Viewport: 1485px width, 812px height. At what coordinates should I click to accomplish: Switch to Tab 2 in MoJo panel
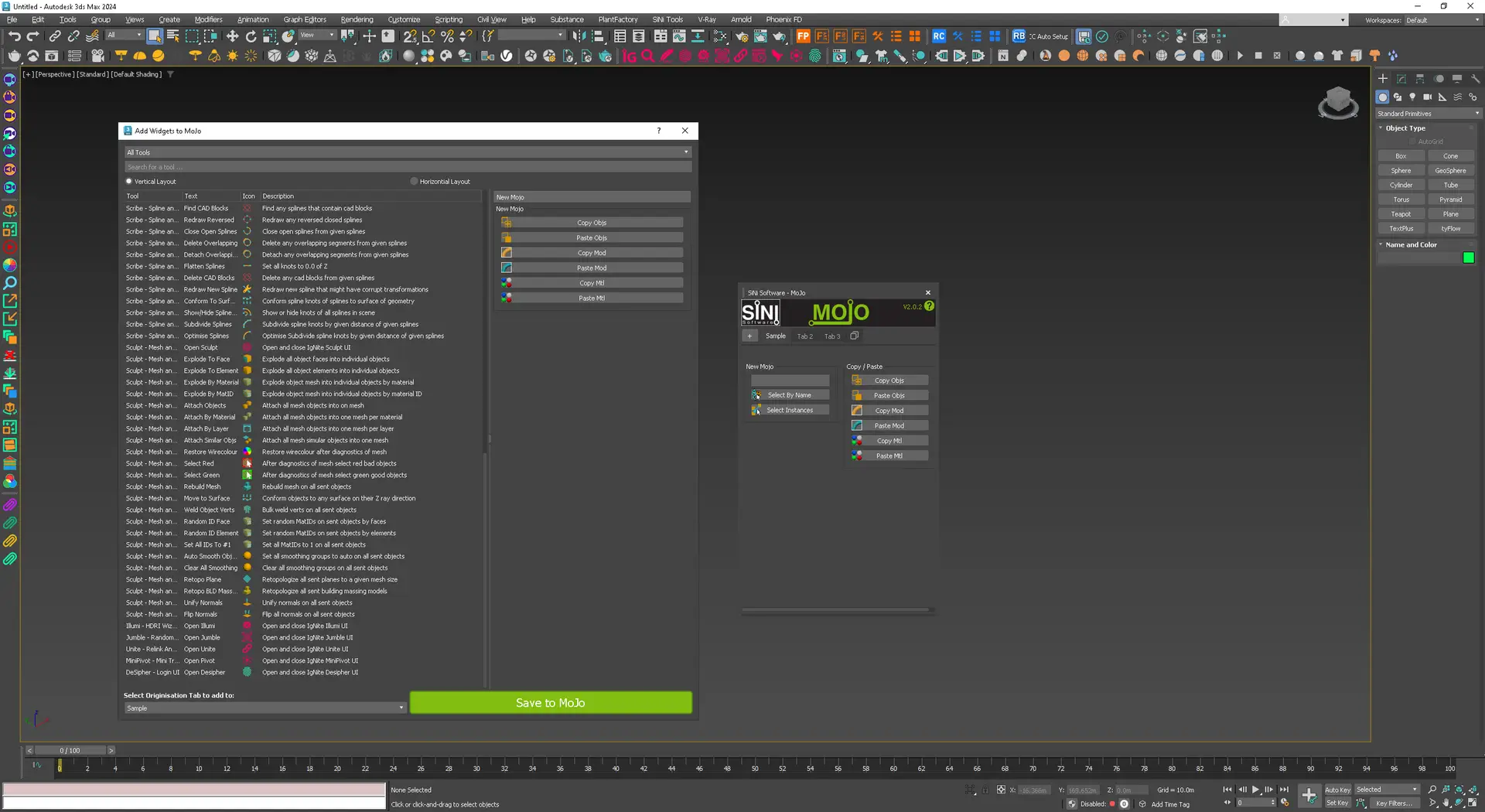[804, 336]
